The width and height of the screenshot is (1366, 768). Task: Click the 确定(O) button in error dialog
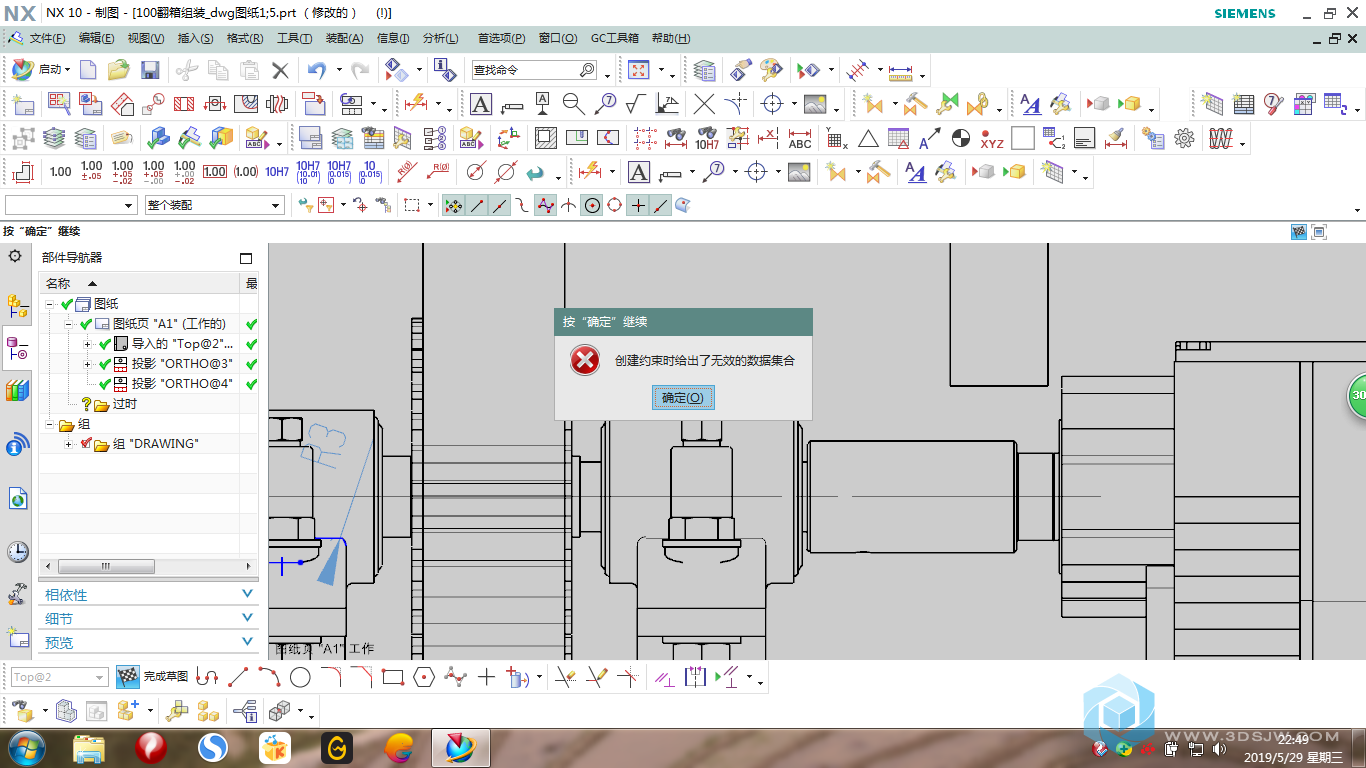click(x=683, y=398)
